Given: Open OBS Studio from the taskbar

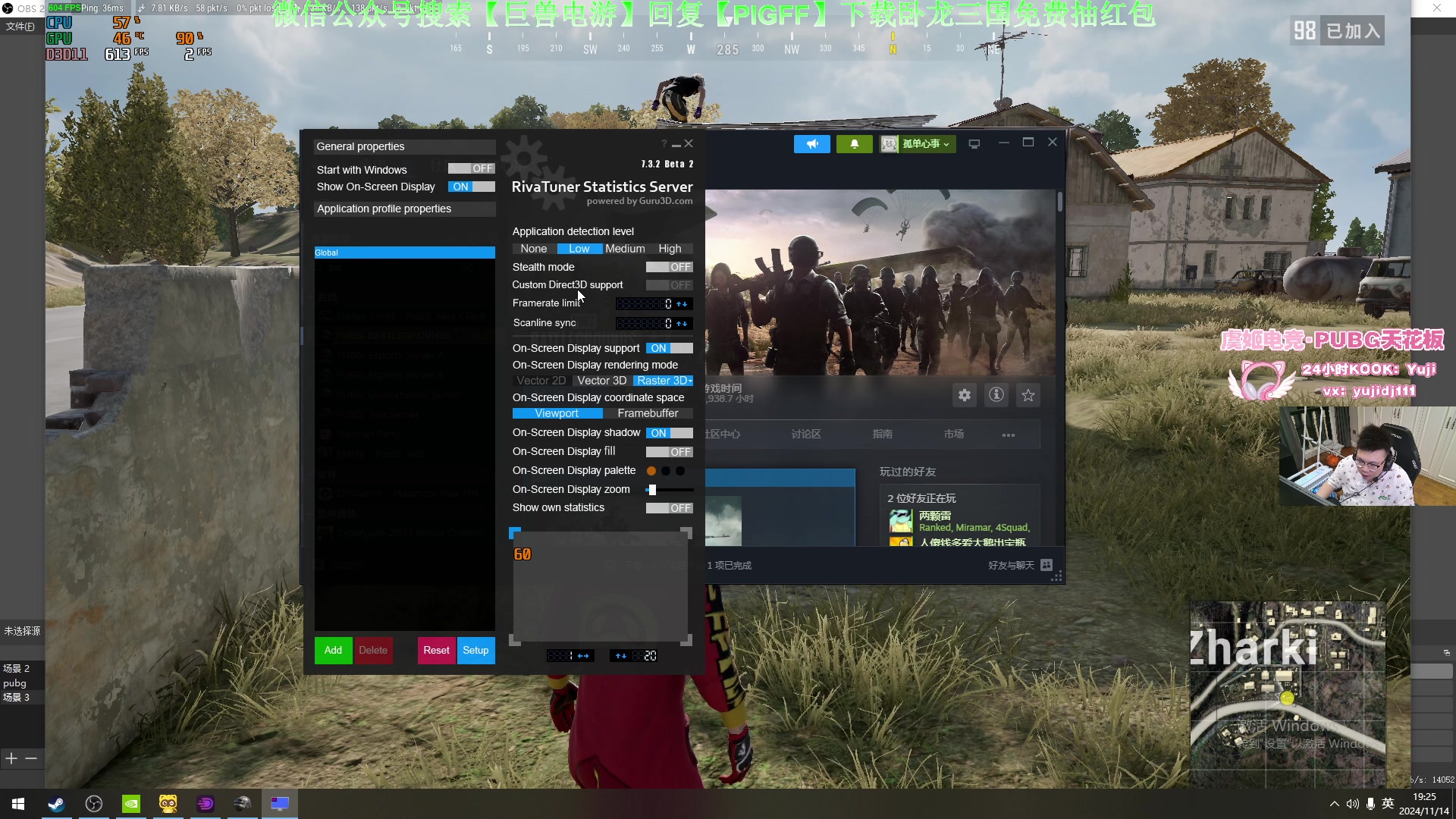Looking at the screenshot, I should click(x=94, y=804).
